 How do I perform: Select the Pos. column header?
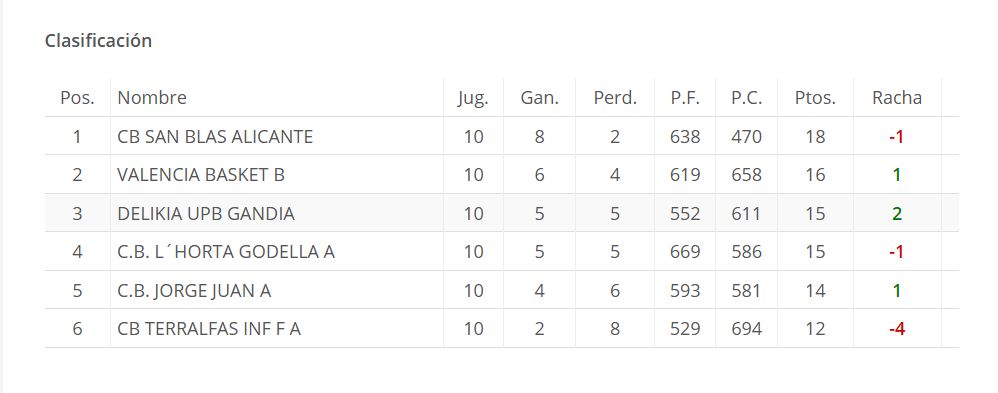click(77, 97)
